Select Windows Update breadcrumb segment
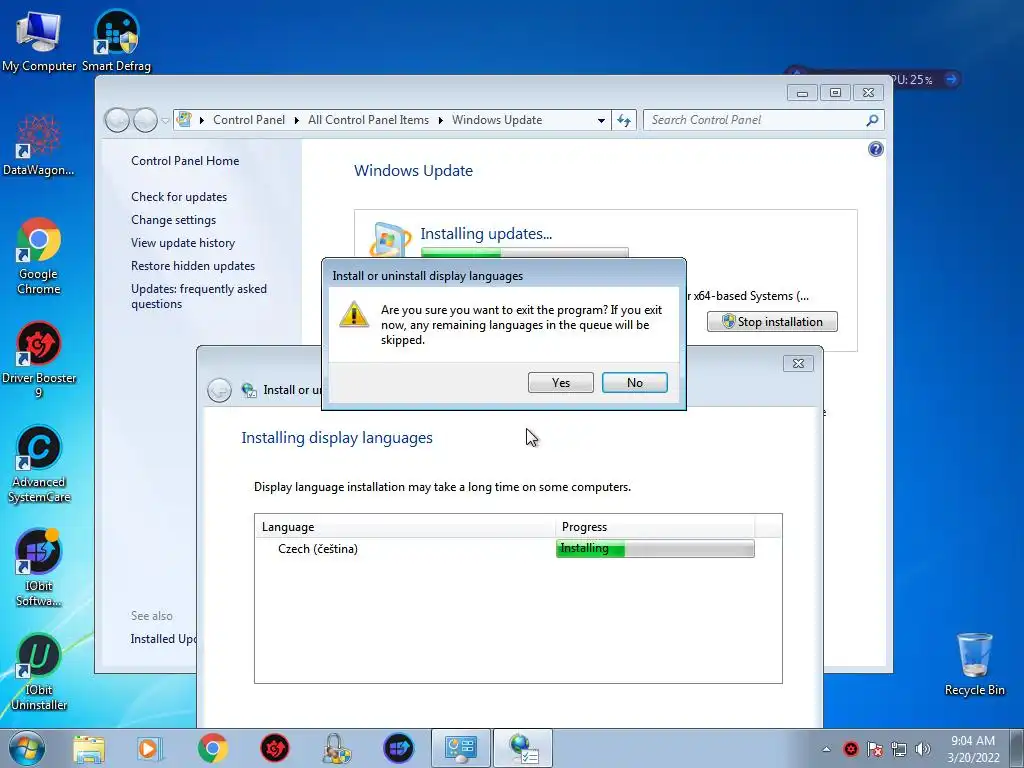Image resolution: width=1024 pixels, height=768 pixels. tap(497, 120)
